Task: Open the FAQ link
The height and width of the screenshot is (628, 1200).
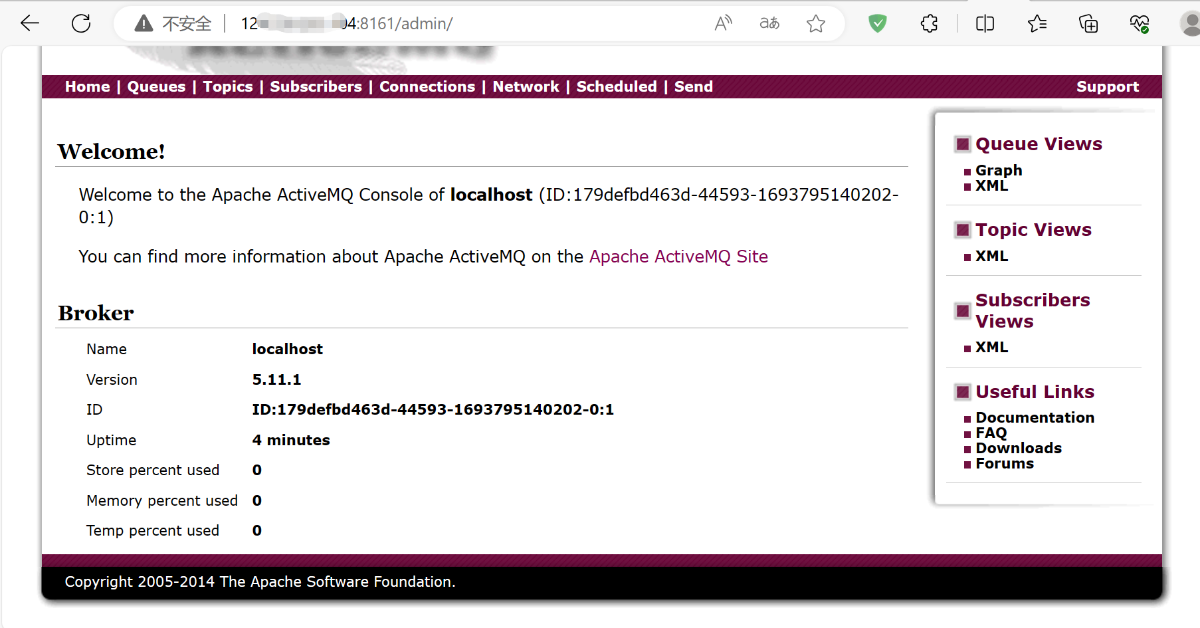Action: click(991, 433)
